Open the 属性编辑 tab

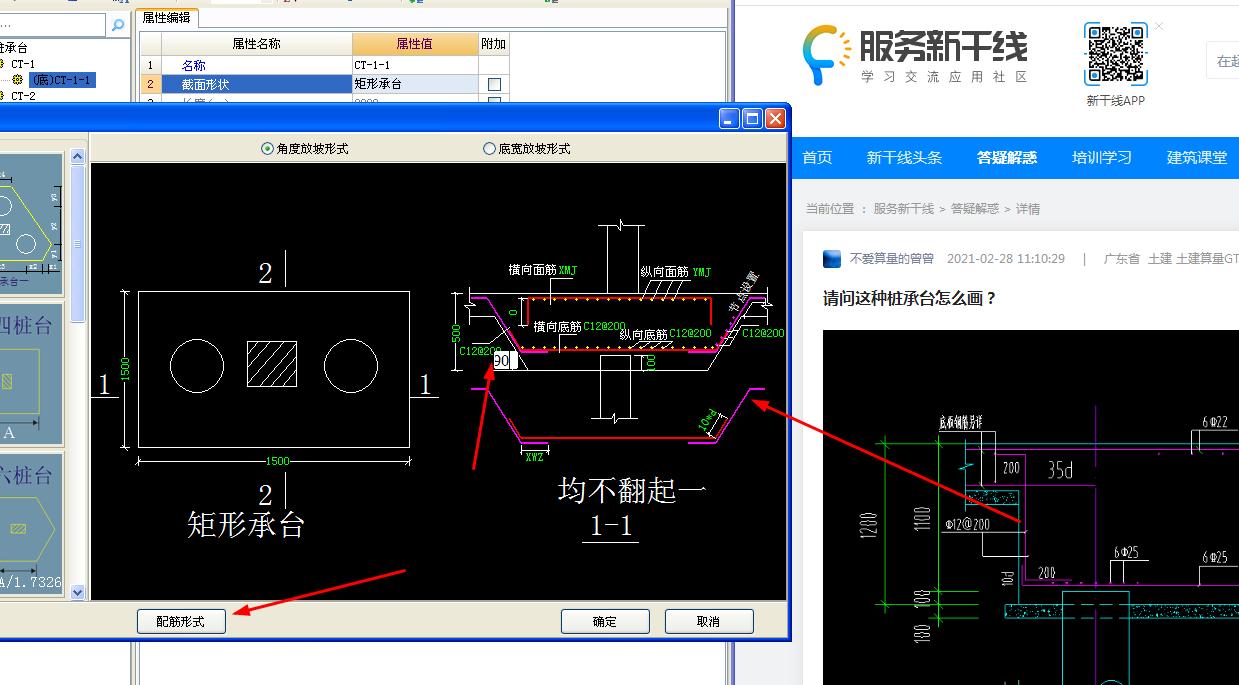166,17
